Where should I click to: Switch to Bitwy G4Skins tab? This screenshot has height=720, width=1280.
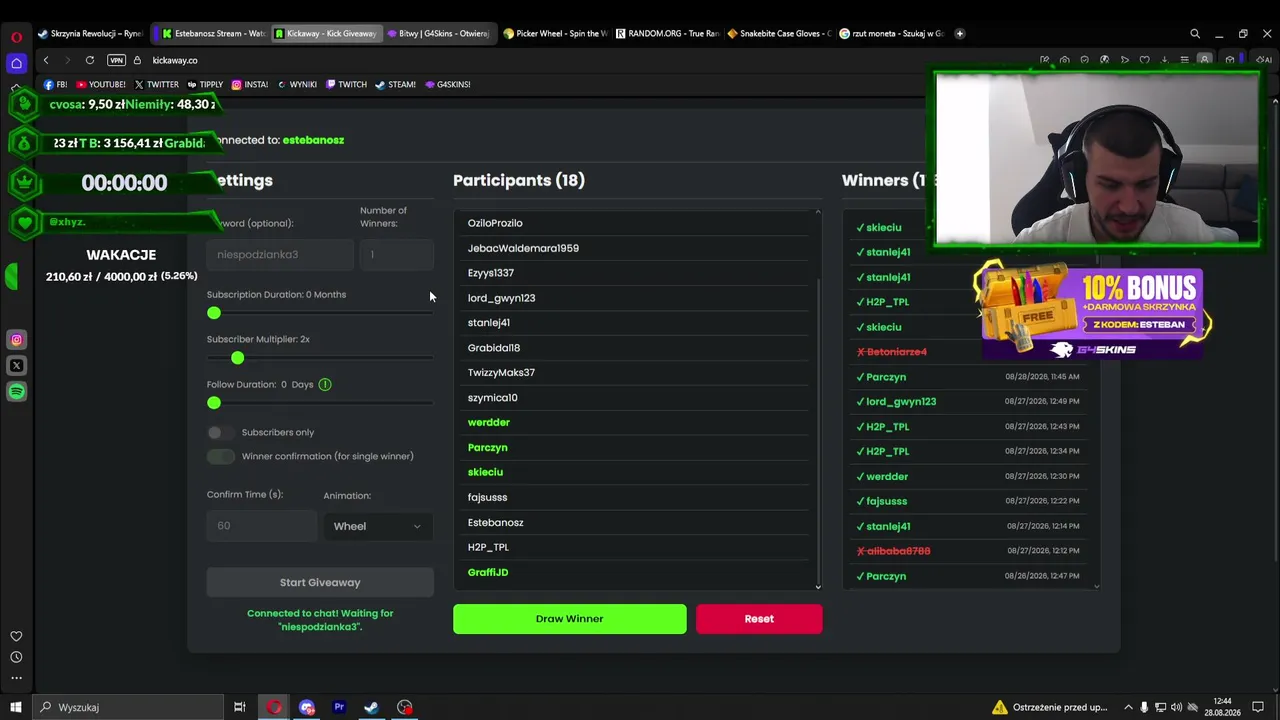[438, 33]
